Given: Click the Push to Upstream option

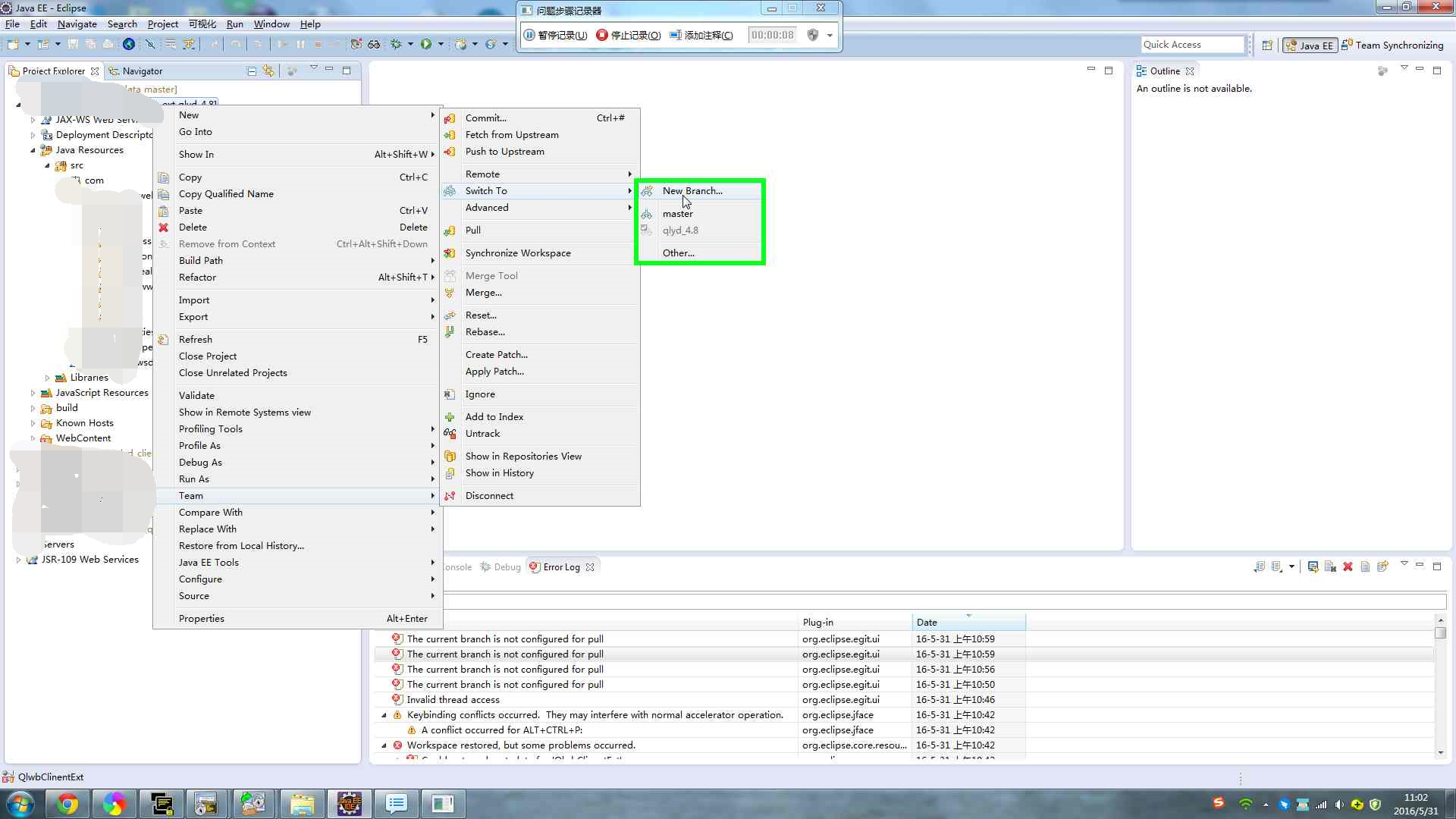Looking at the screenshot, I should tap(505, 151).
